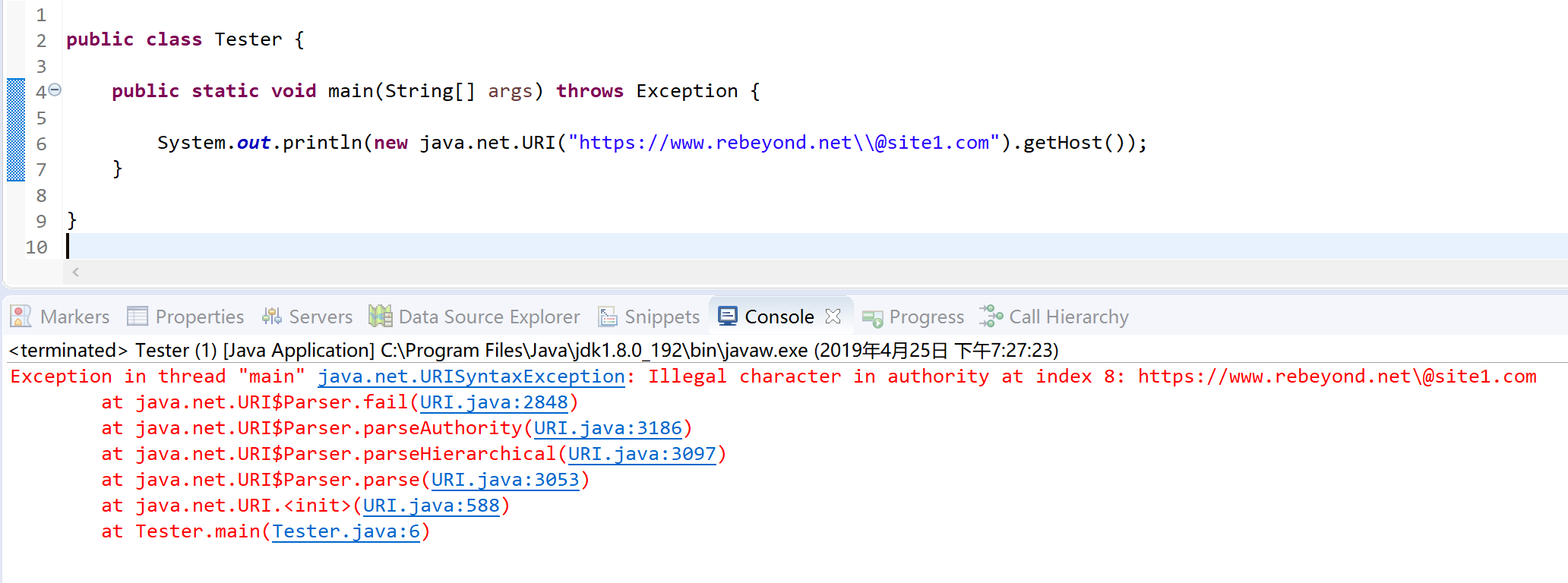Close the Console tab

click(833, 317)
